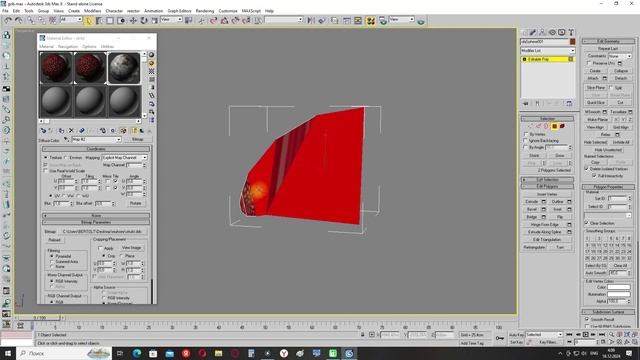Click the Edit Vertex Colors Color swatch
This screenshot has width=640, height=360.
619,287
